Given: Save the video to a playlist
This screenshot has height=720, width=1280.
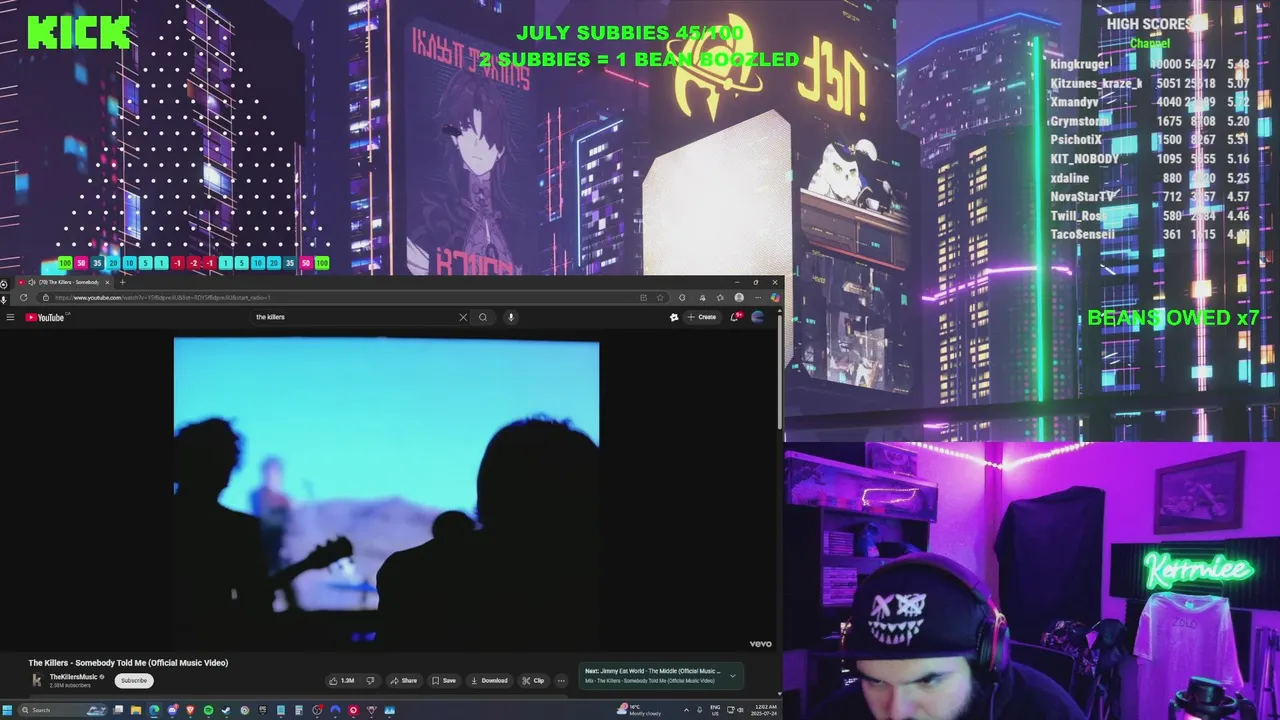Looking at the screenshot, I should [444, 681].
